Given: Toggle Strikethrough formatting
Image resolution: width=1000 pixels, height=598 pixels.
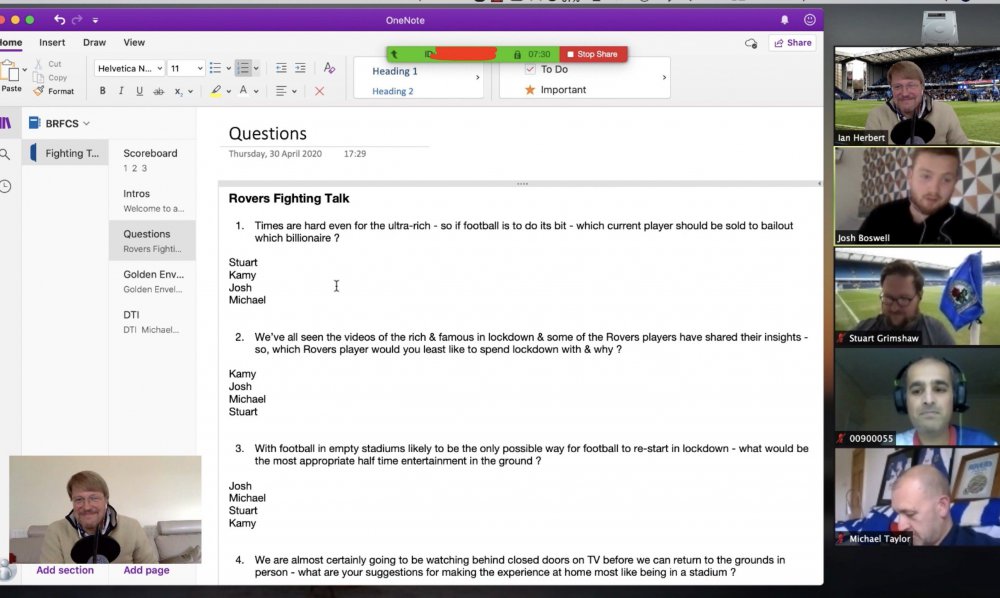Looking at the screenshot, I should coord(158,92).
